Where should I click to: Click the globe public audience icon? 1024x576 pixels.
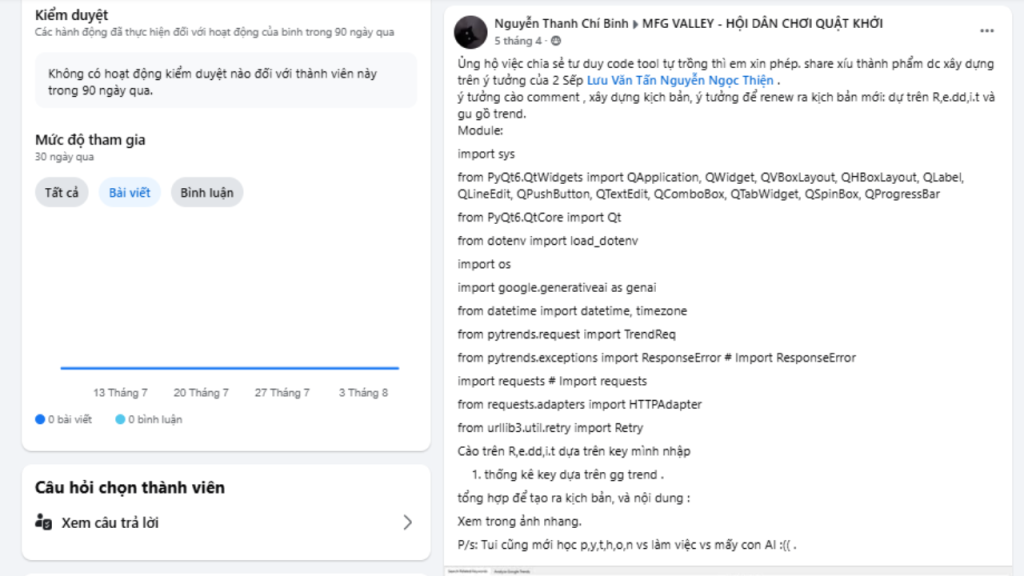point(553,42)
